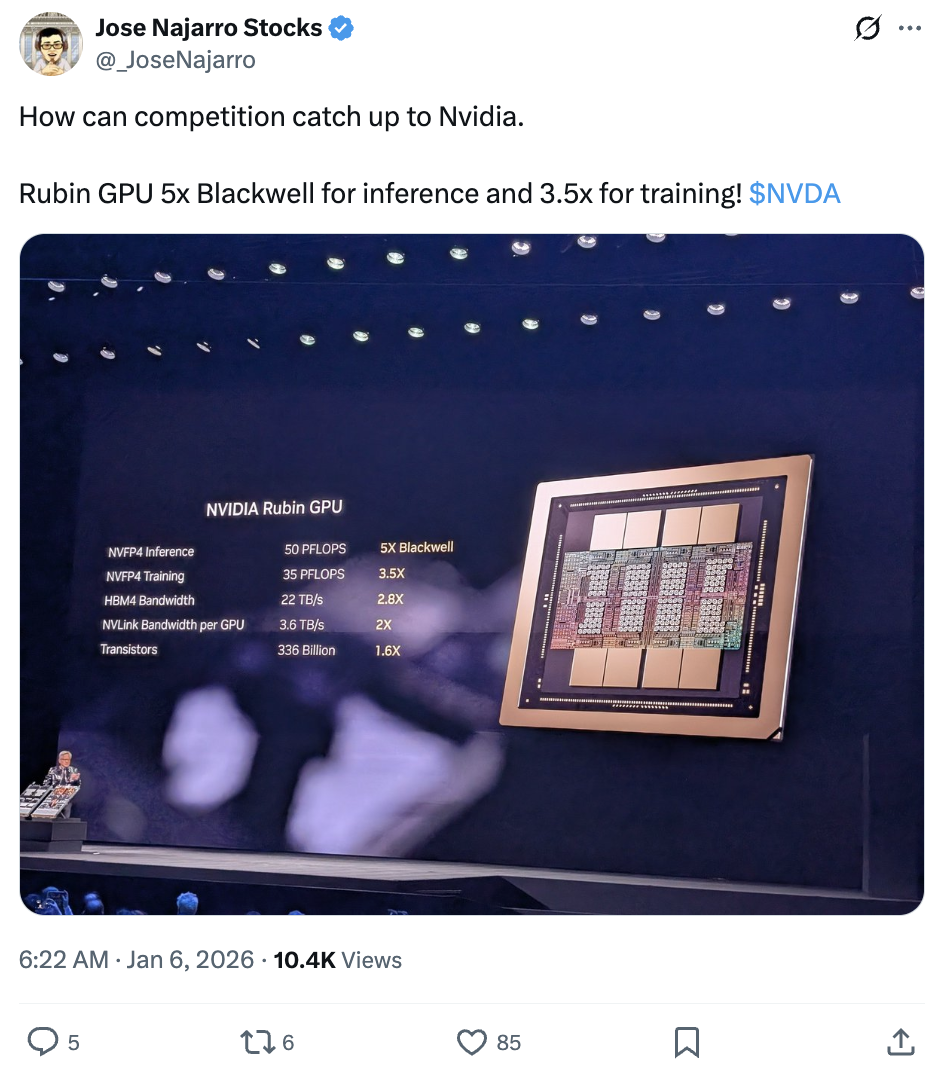Open the $NVDA cashtag link
Image resolution: width=950 pixels, height=1074 pixels.
pos(794,193)
